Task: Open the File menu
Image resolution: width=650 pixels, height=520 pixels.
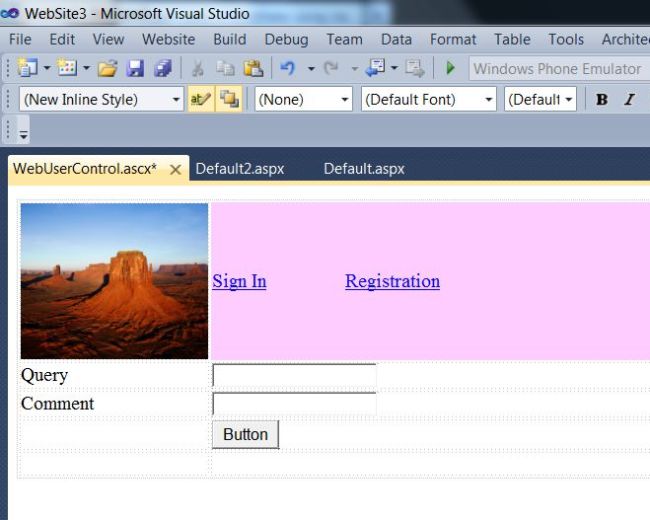Action: pyautogui.click(x=20, y=39)
